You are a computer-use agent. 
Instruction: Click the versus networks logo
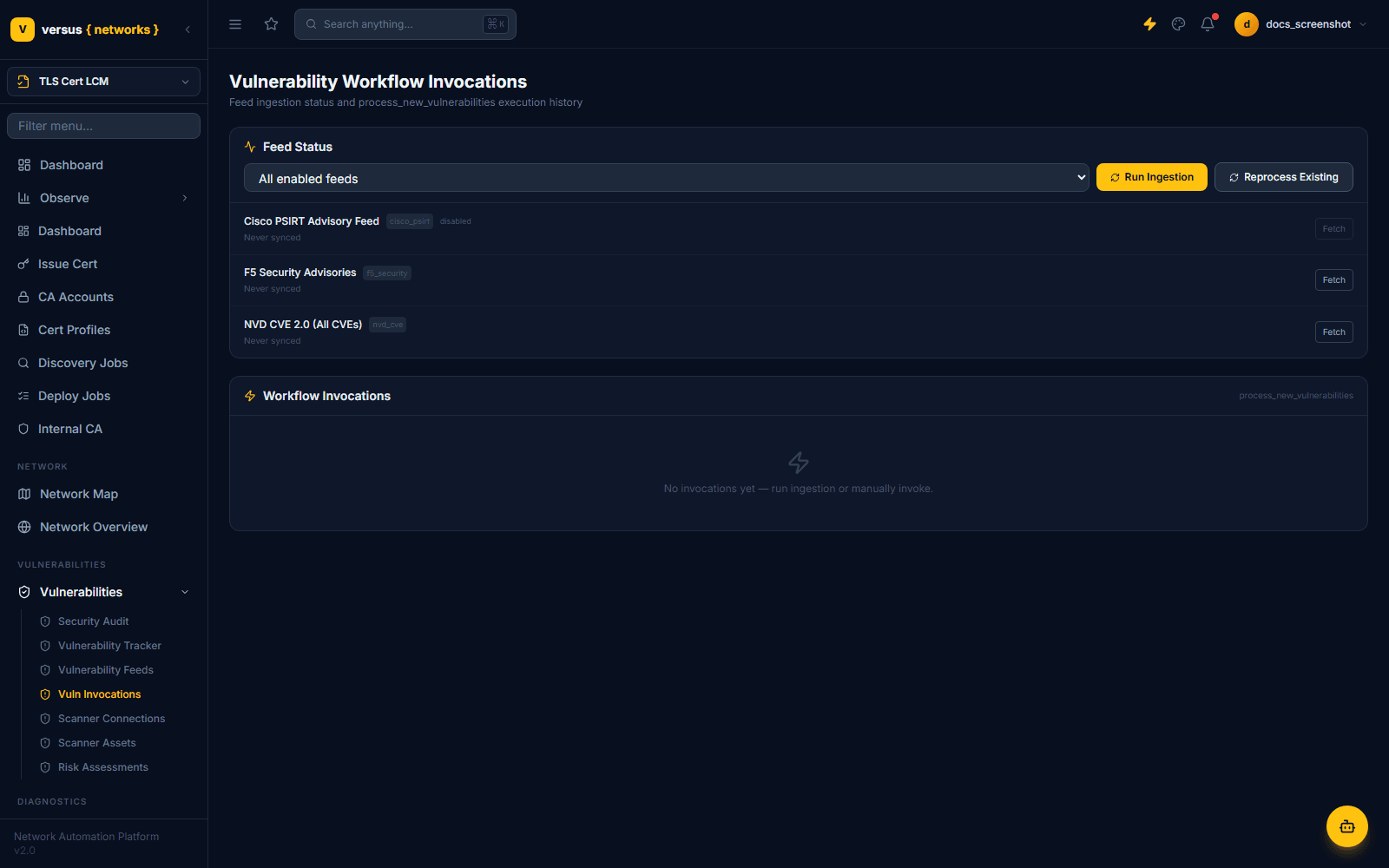(x=85, y=30)
